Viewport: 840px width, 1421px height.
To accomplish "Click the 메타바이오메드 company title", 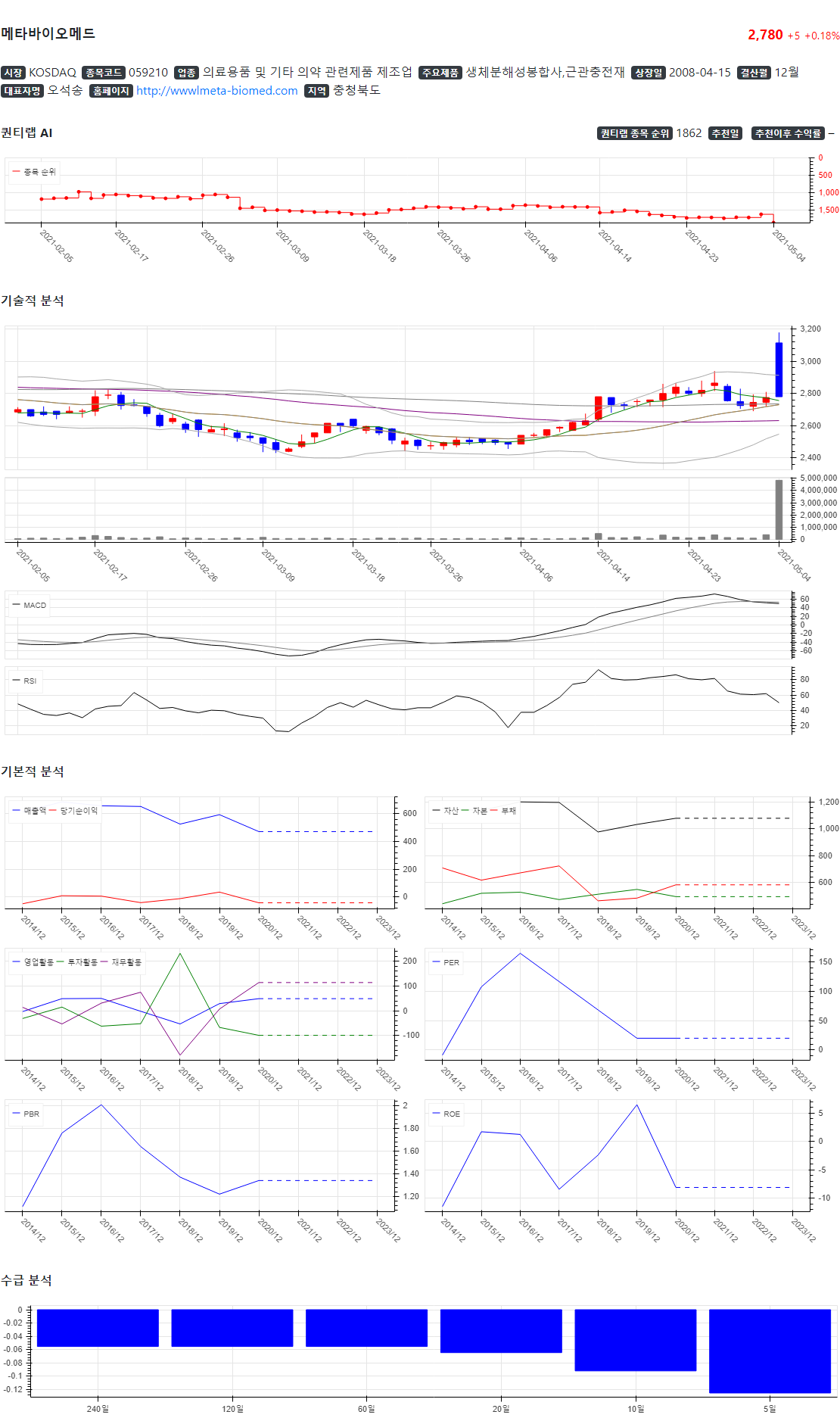I will pyautogui.click(x=48, y=33).
